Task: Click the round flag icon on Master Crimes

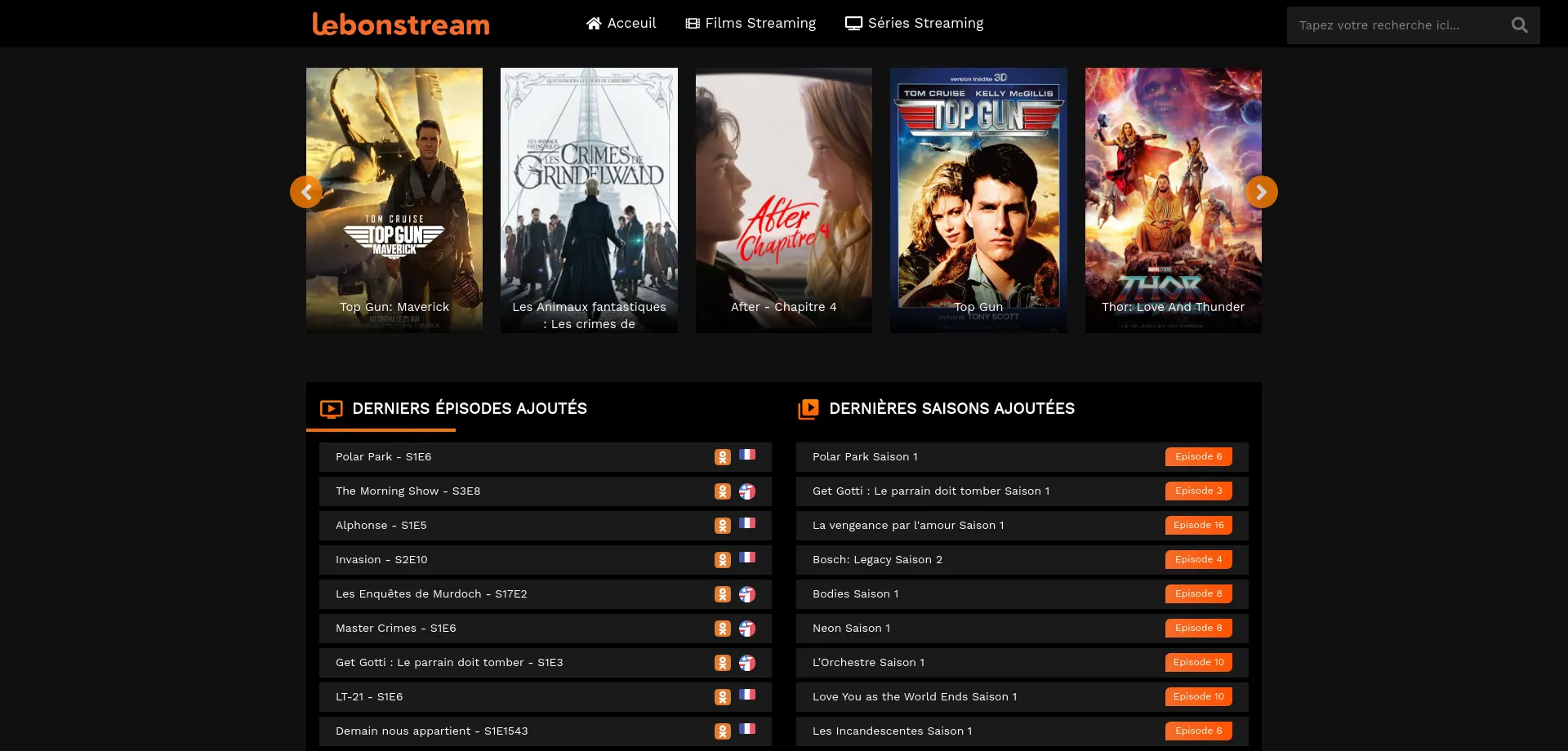Action: pyautogui.click(x=747, y=629)
